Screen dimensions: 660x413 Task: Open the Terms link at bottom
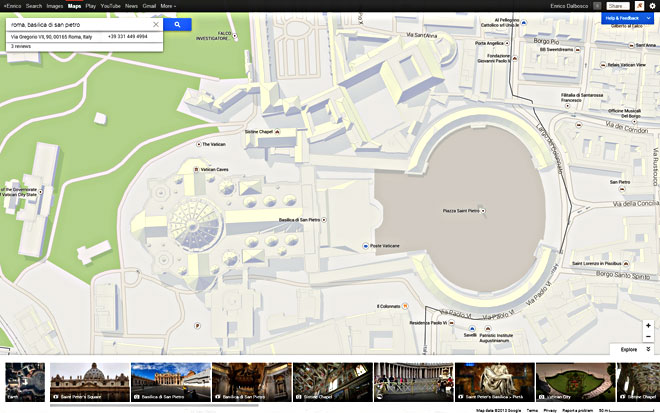pos(532,410)
